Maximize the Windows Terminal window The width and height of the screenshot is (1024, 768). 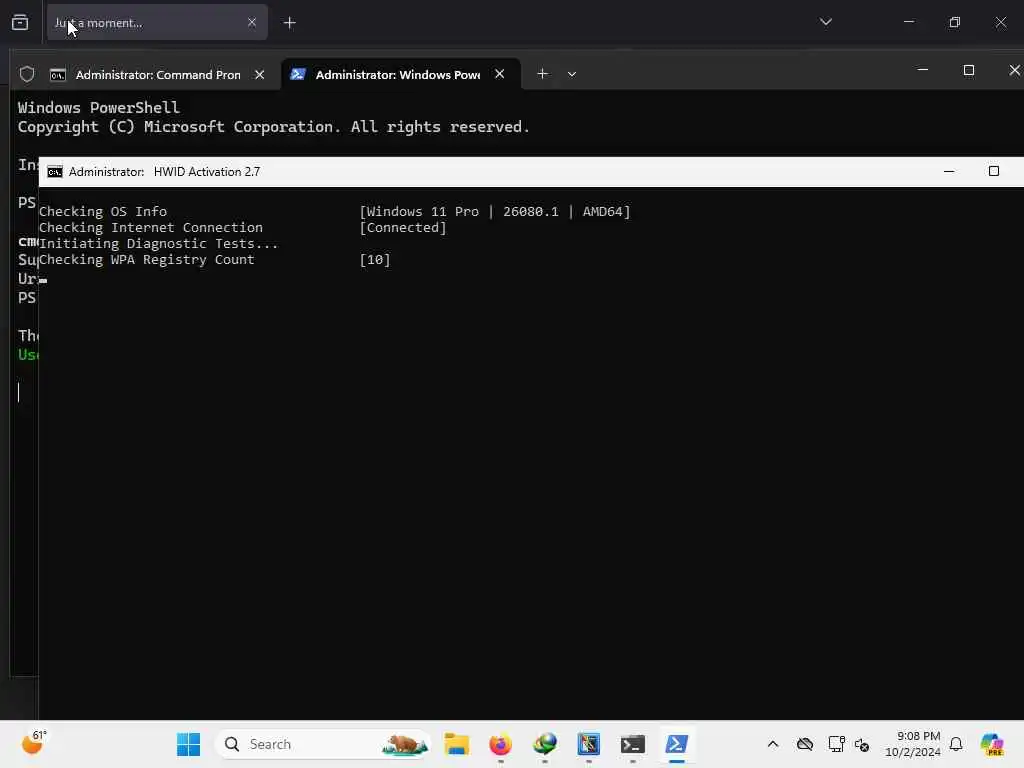968,70
